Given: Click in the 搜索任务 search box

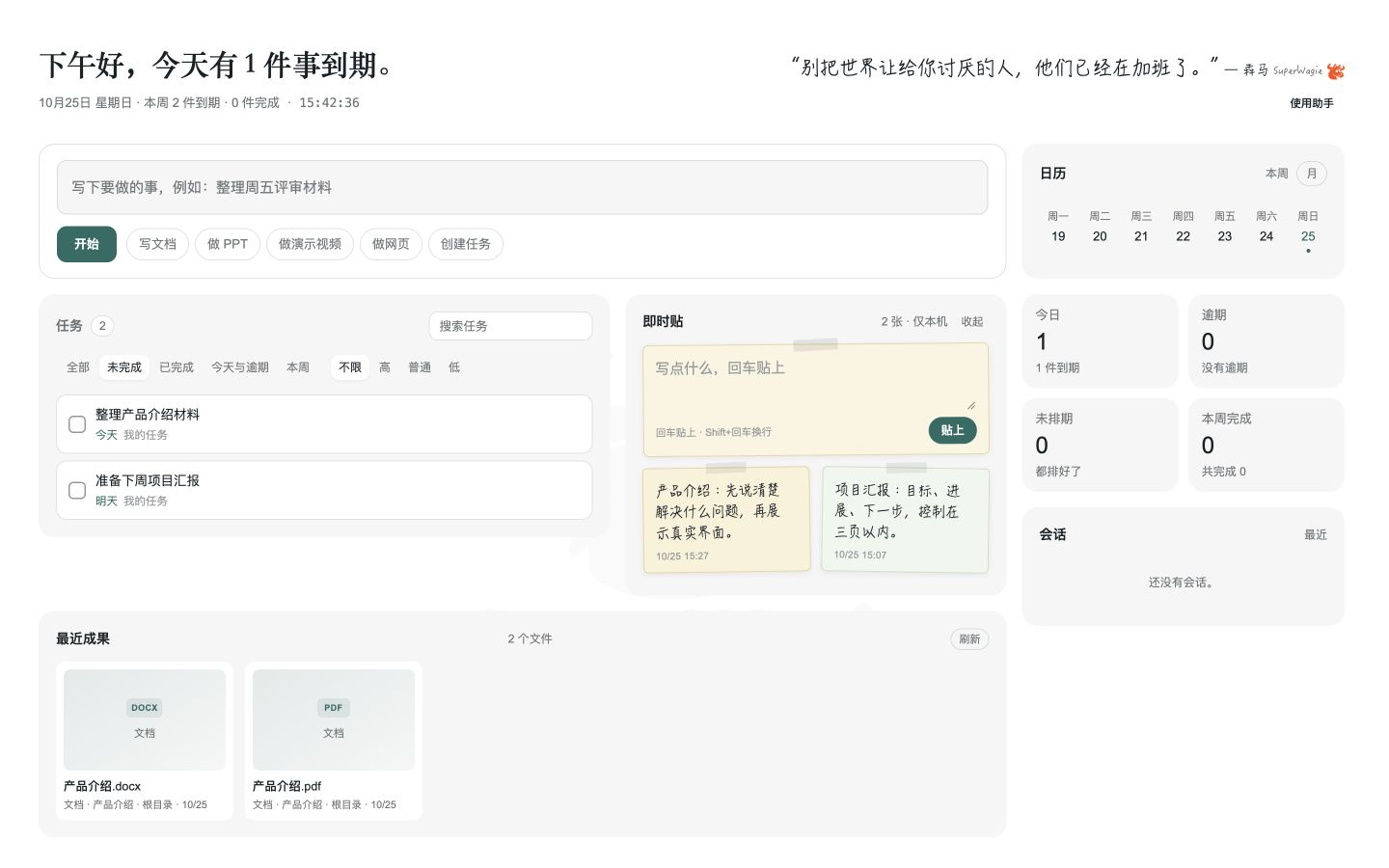Looking at the screenshot, I should tap(510, 326).
